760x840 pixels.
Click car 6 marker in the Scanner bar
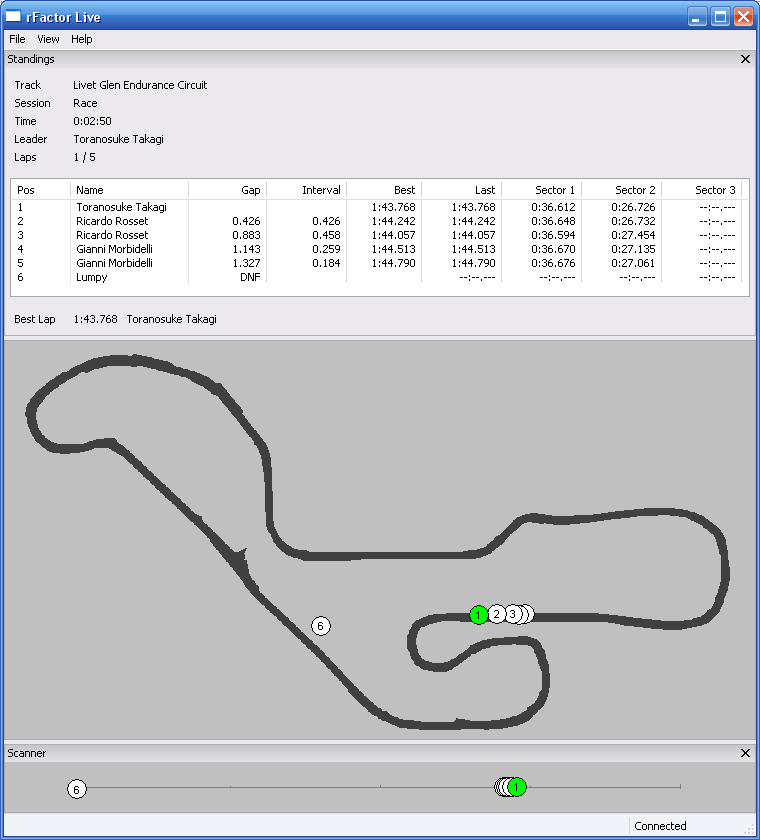(x=77, y=789)
